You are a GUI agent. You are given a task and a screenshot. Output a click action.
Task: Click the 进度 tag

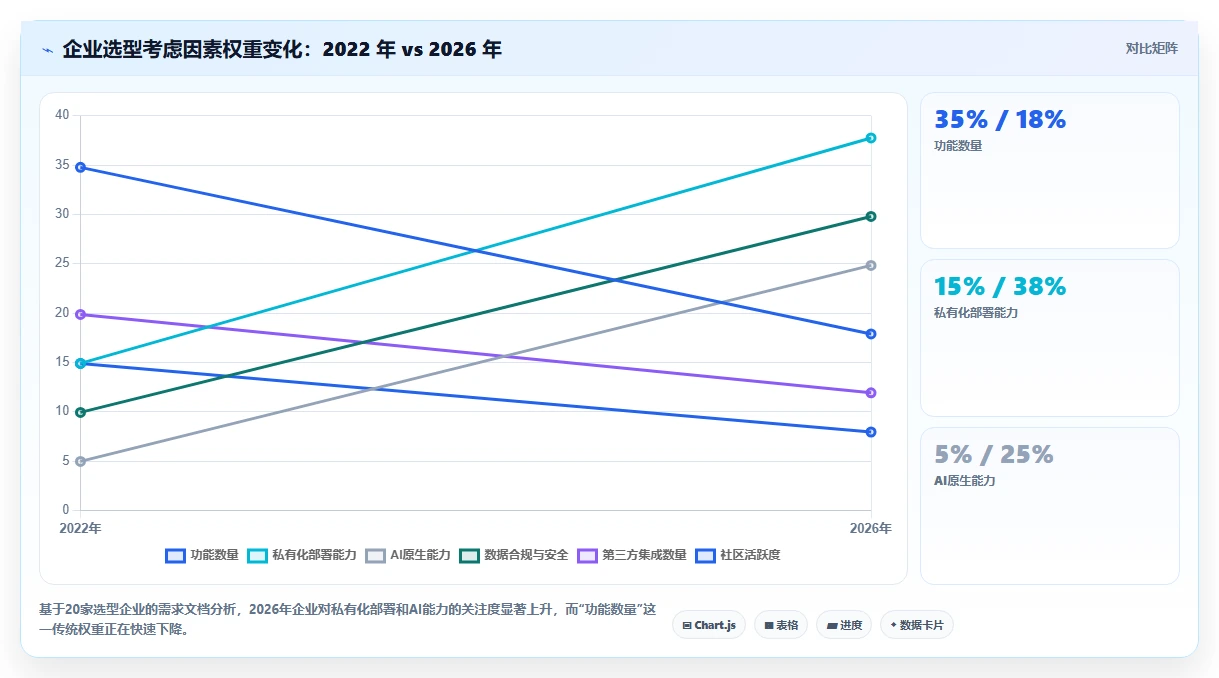click(844, 625)
